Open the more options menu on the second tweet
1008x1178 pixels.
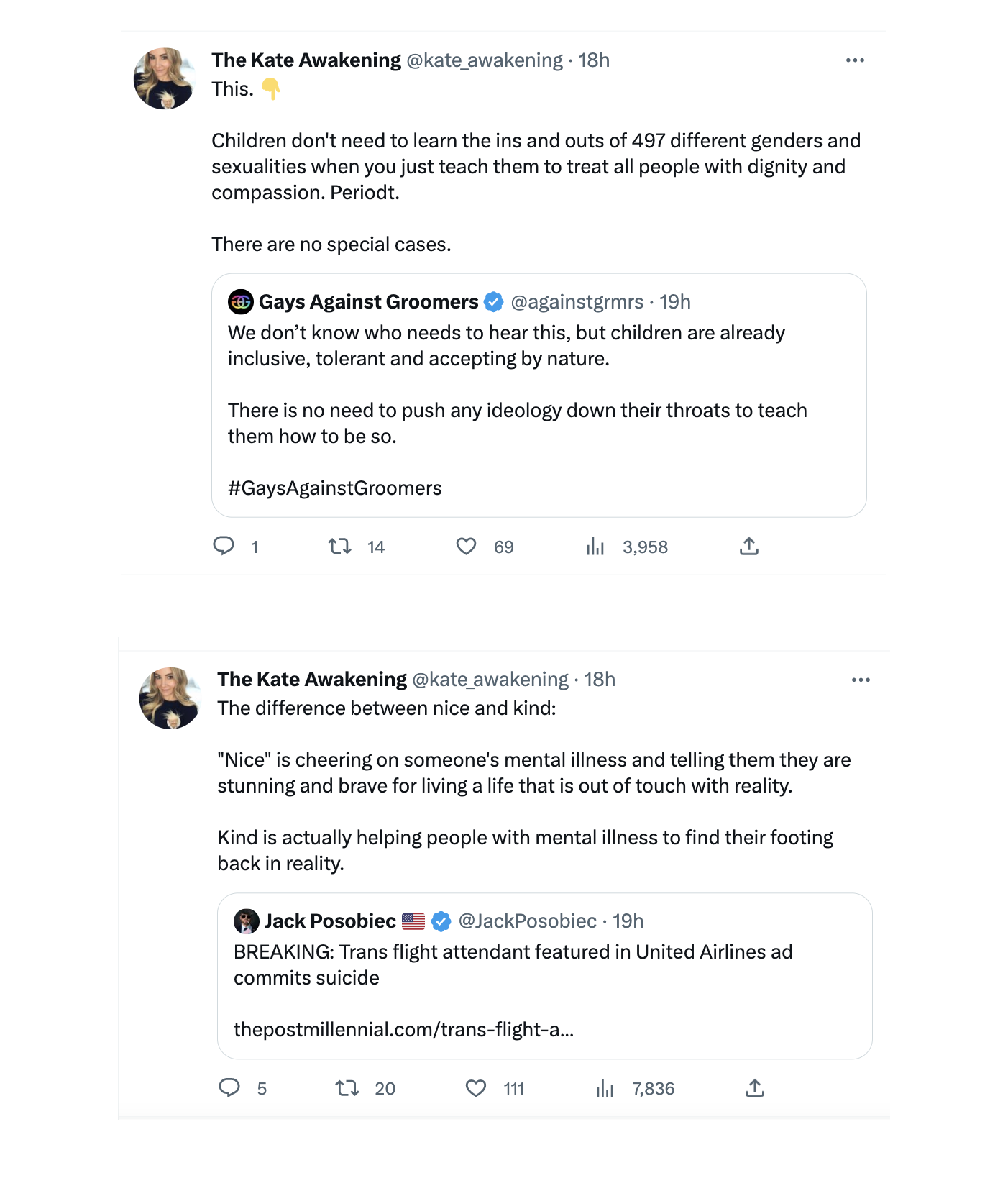pos(860,679)
